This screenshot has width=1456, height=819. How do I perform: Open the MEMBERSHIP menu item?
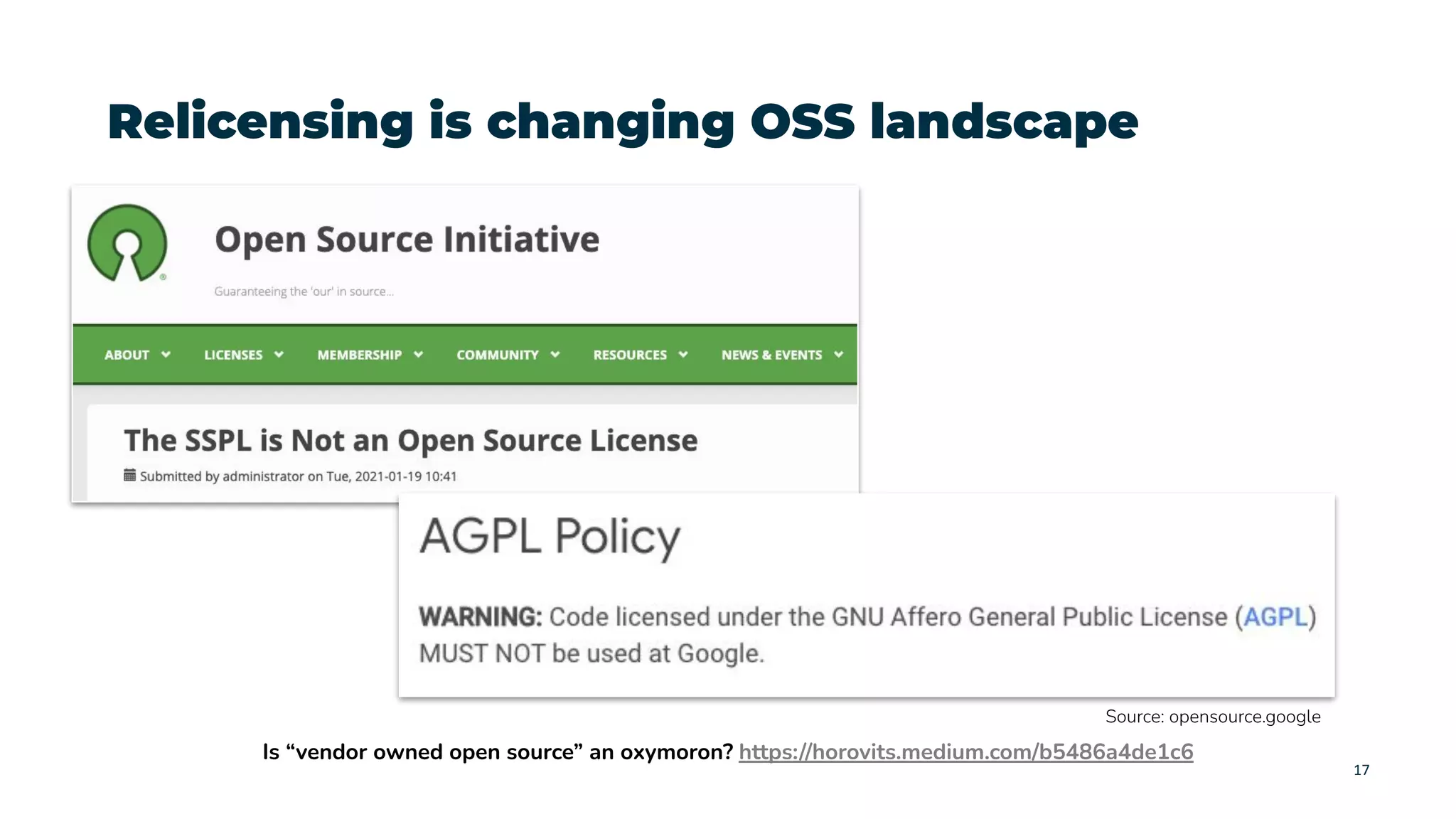pyautogui.click(x=359, y=355)
